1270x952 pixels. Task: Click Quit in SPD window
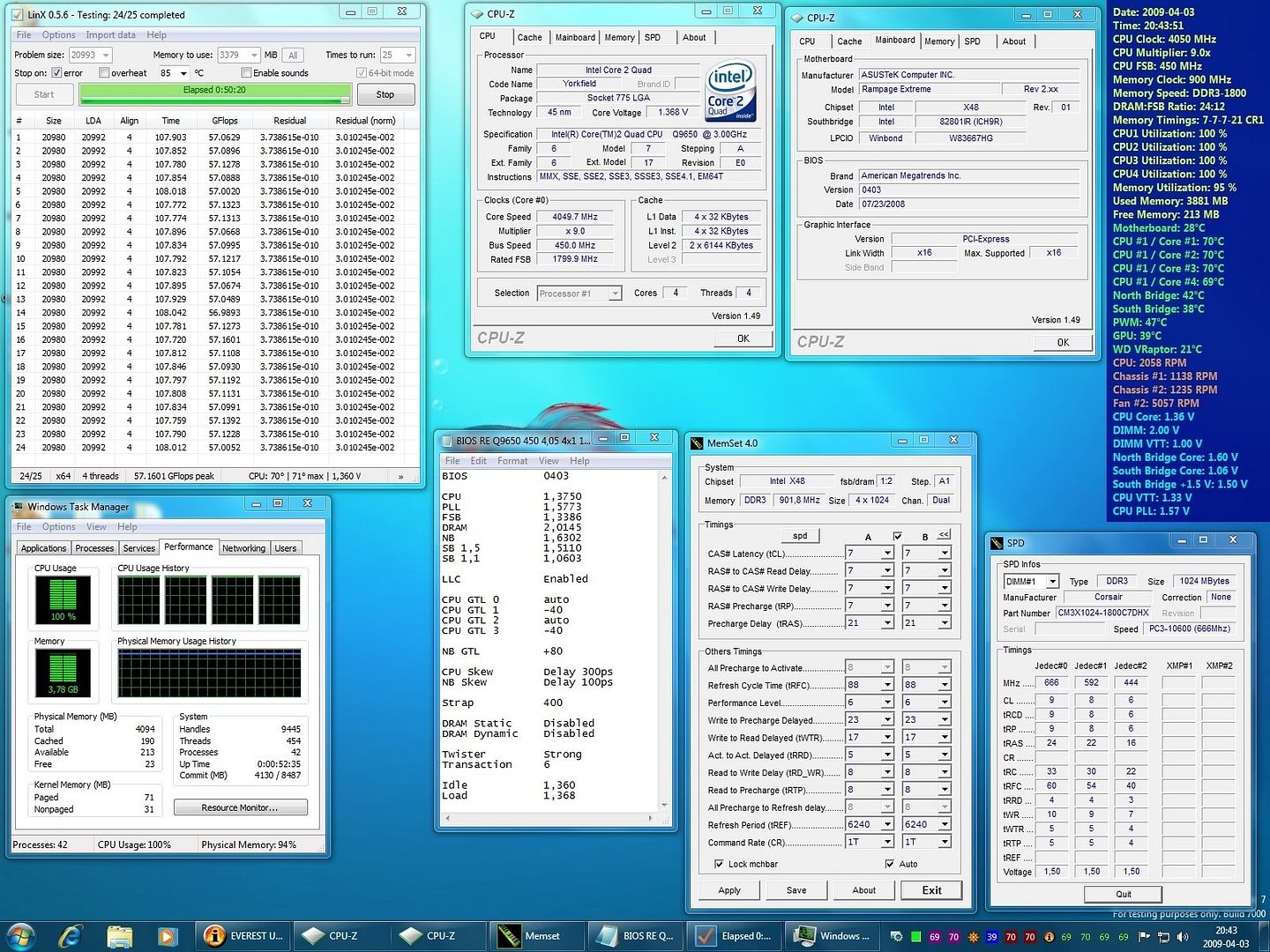[1123, 894]
